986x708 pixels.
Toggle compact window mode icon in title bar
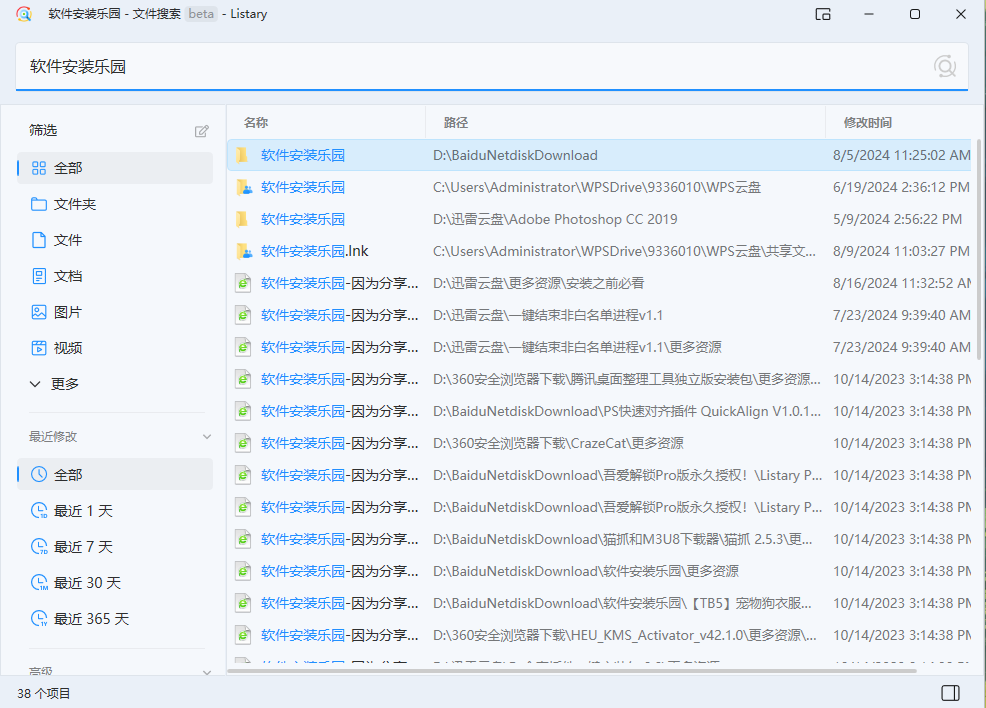coord(823,14)
